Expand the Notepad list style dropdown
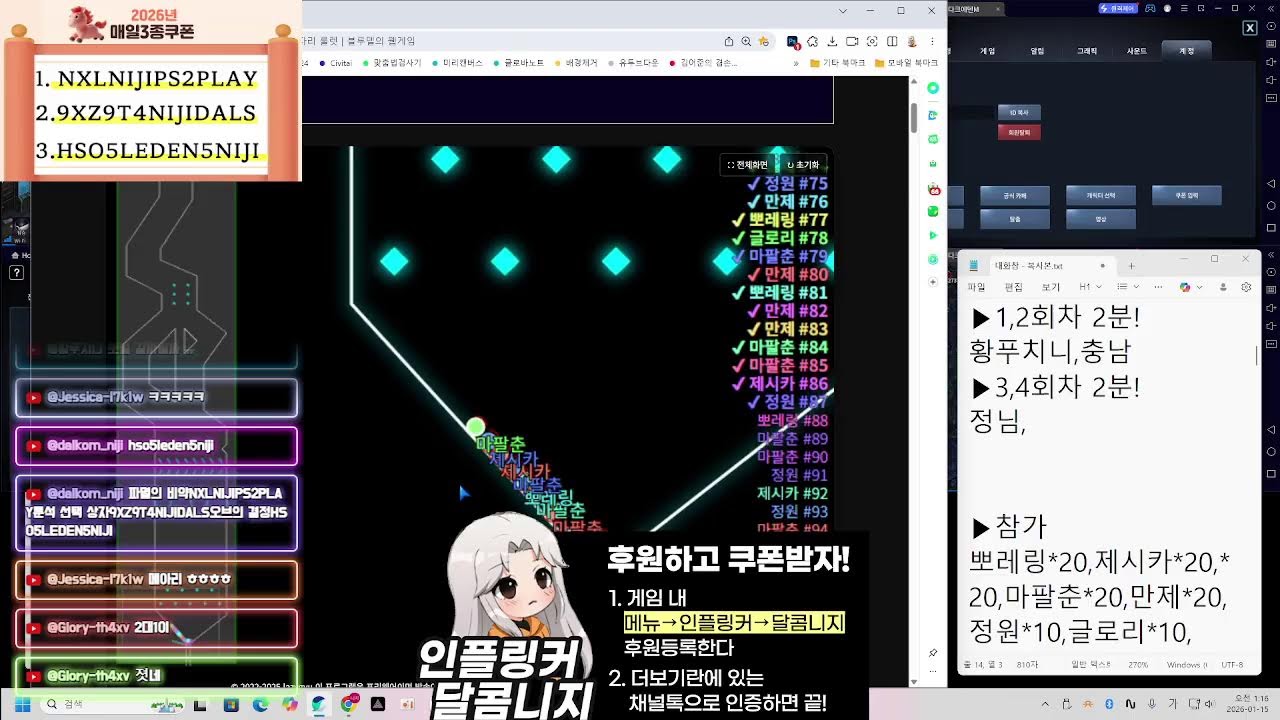Viewport: 1280px width, 720px height. (1128, 287)
